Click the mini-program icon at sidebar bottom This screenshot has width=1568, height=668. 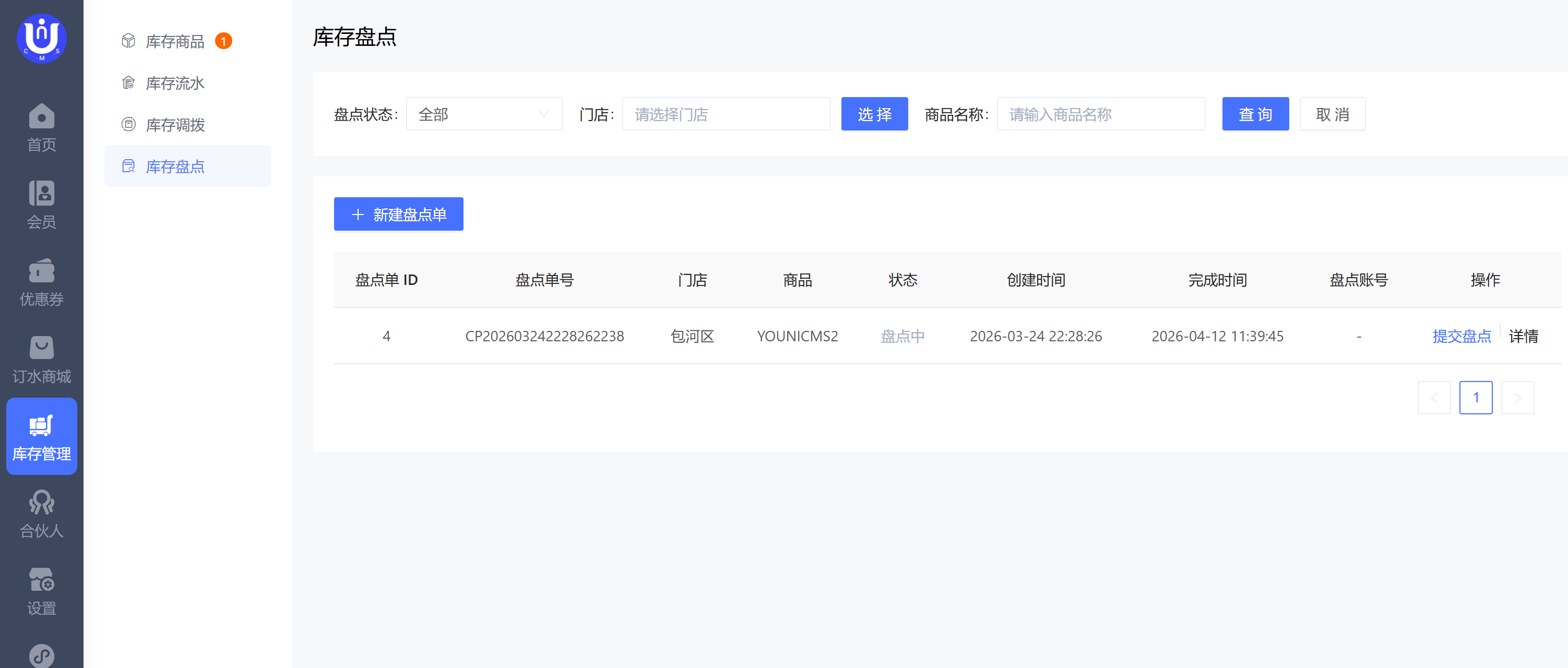pyautogui.click(x=41, y=656)
